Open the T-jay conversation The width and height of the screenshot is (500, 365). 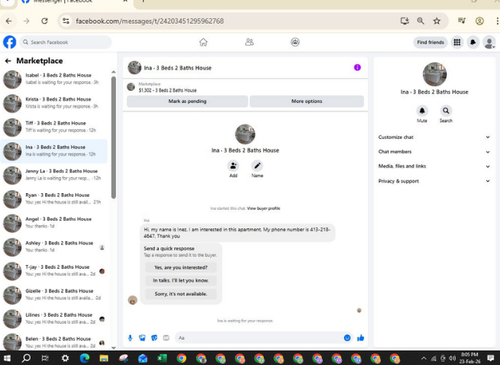tap(54, 271)
